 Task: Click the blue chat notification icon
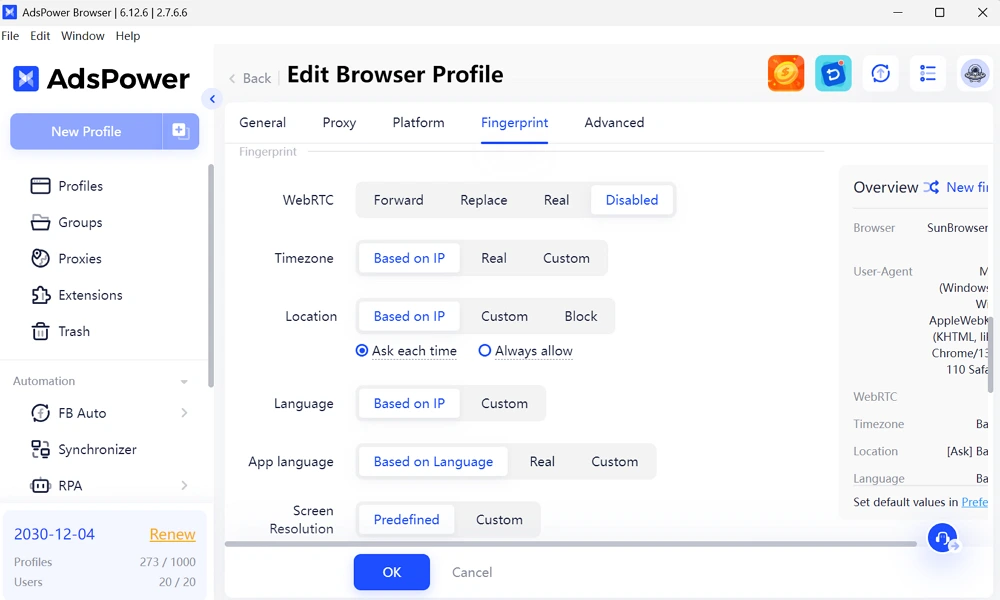pyautogui.click(x=833, y=73)
